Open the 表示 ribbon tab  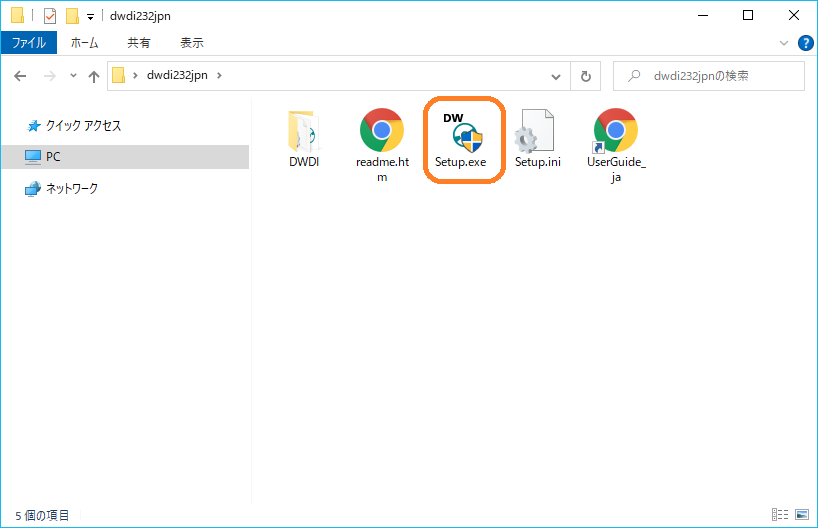191,43
